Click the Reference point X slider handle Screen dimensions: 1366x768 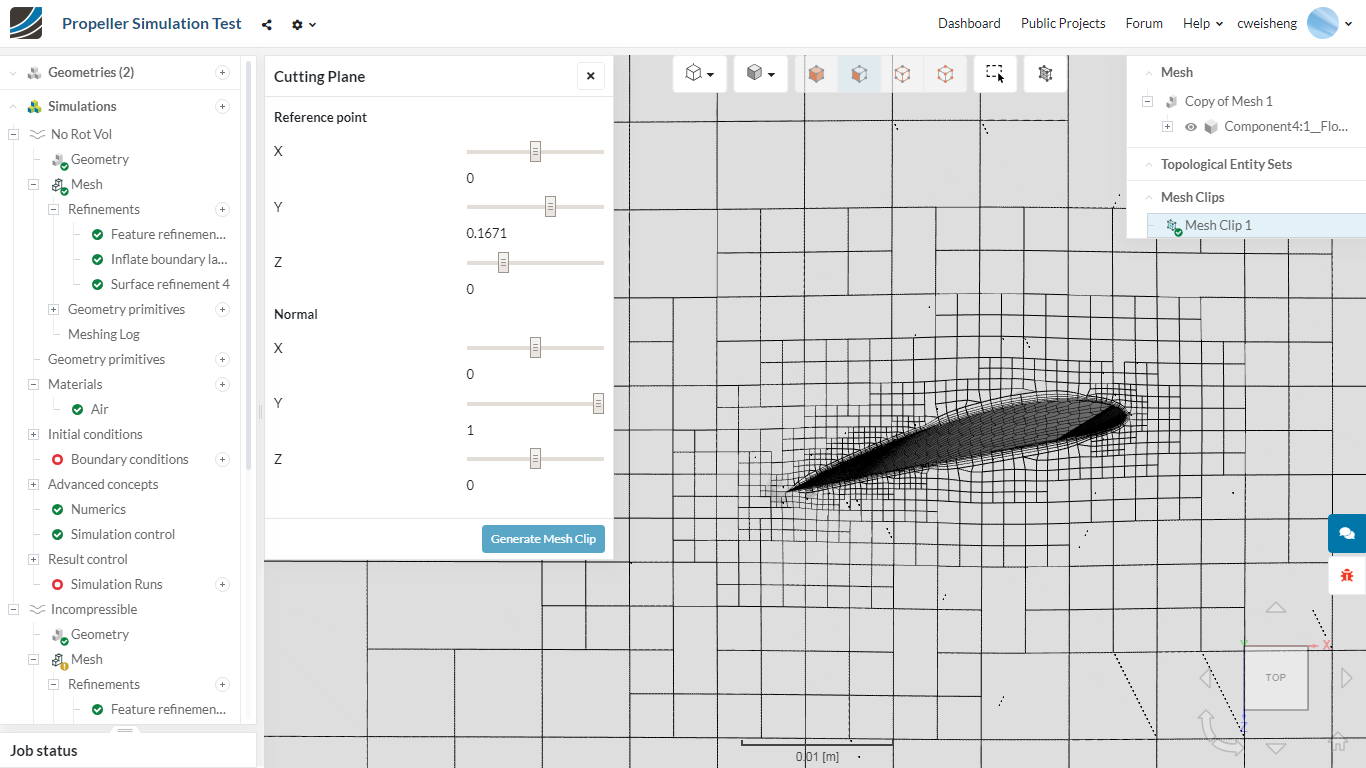[x=535, y=152]
